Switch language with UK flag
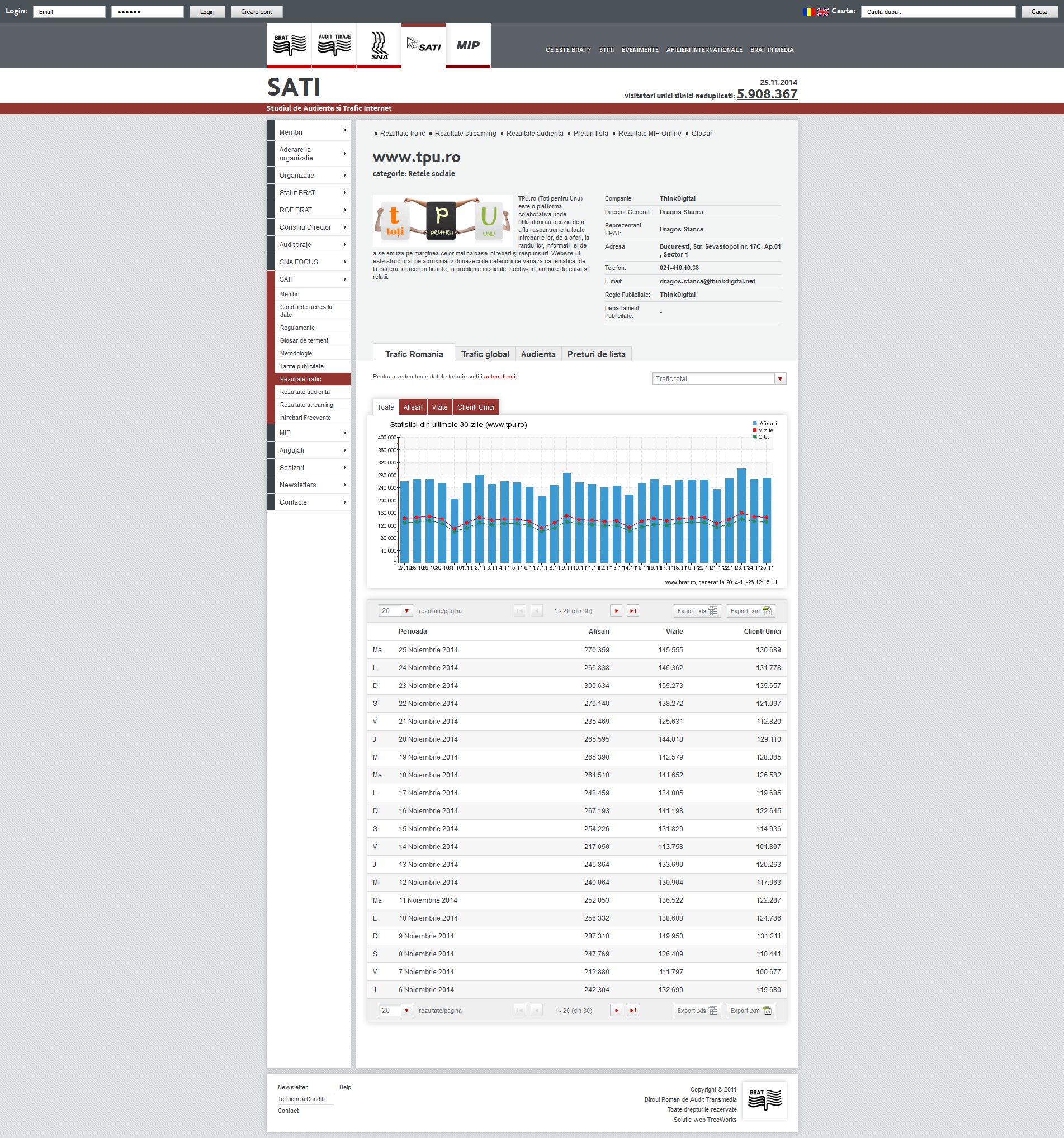This screenshot has width=1064, height=1138. (x=822, y=11)
